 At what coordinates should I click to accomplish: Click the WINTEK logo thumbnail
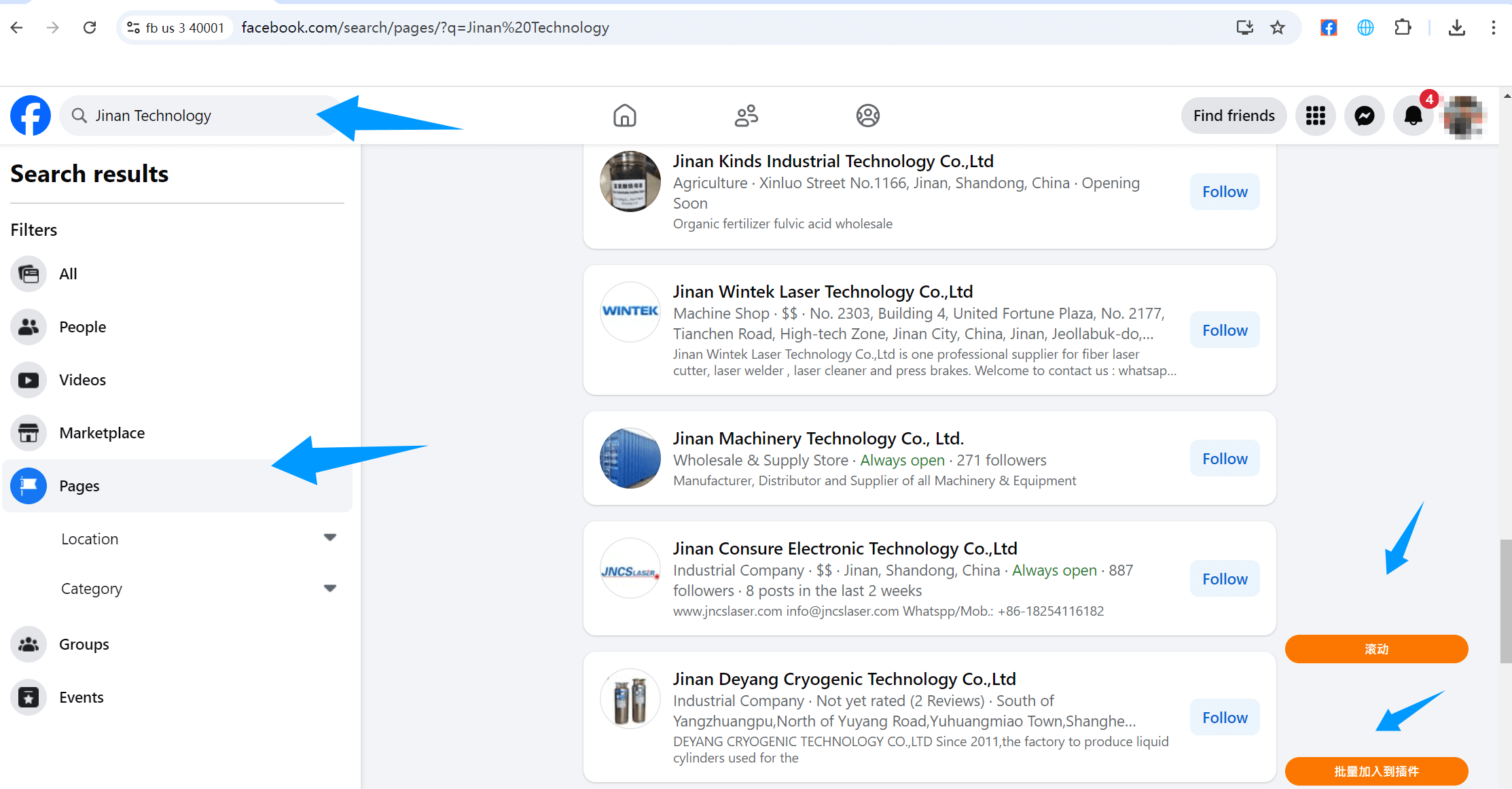(x=630, y=312)
